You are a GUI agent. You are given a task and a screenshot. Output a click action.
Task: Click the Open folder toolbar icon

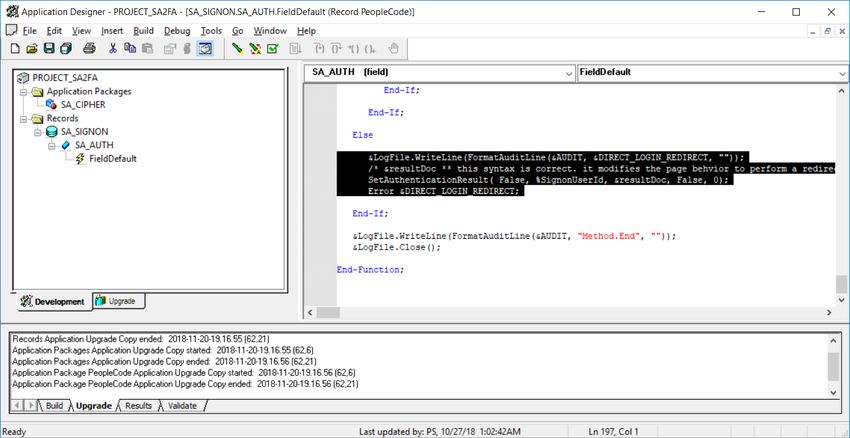pos(31,49)
